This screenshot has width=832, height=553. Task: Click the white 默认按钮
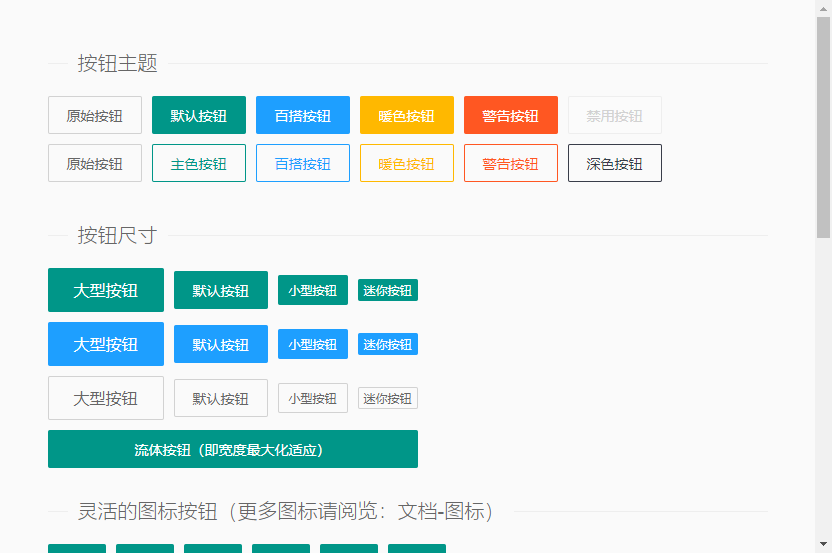point(221,399)
